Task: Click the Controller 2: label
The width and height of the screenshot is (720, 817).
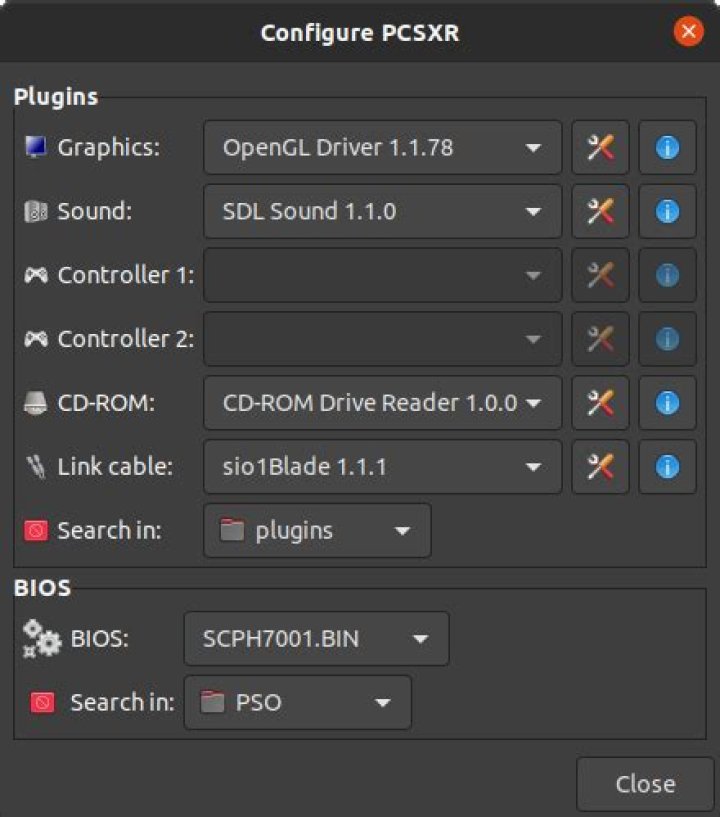Action: [126, 339]
